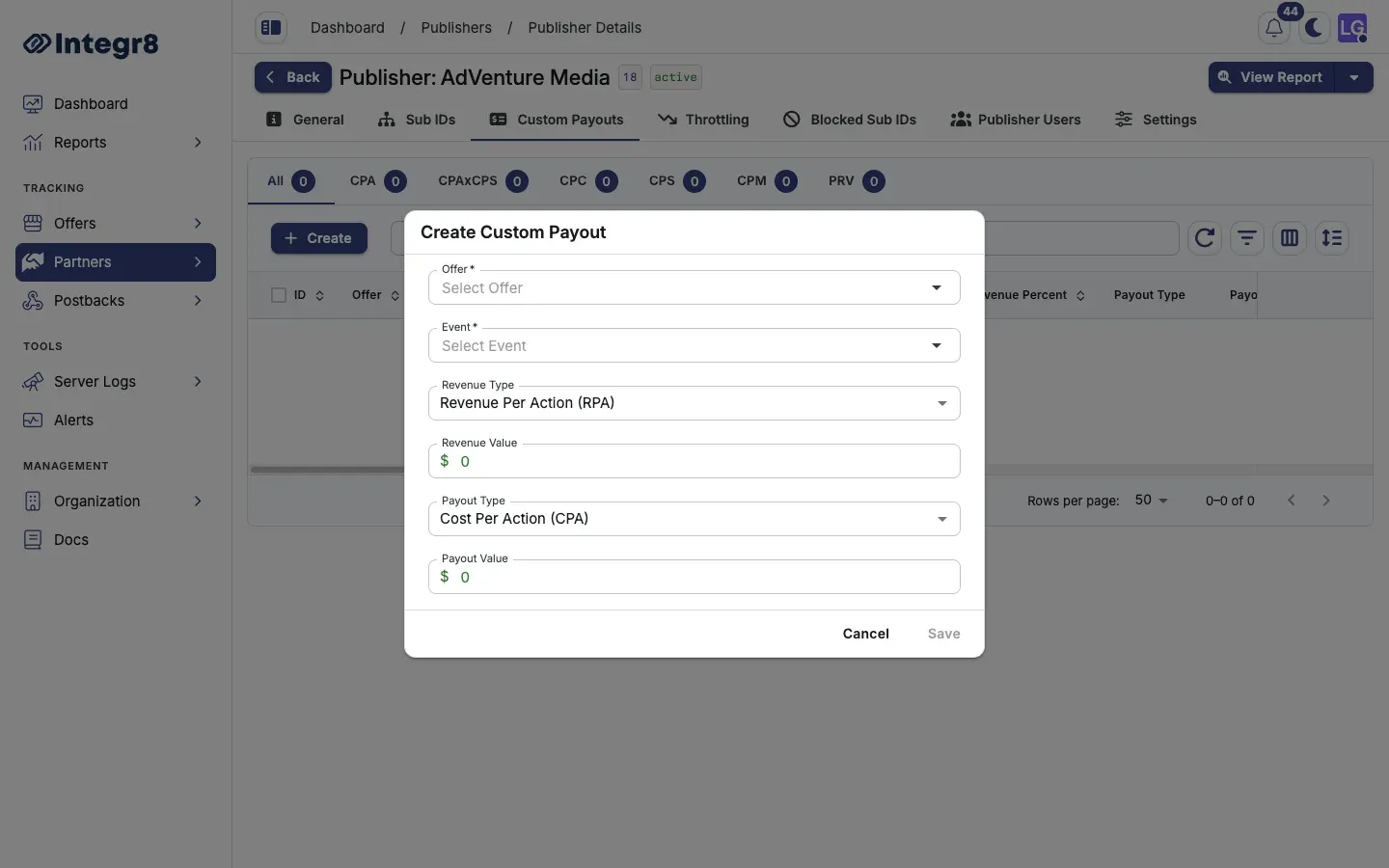Sort by the ID column arrows

320,296
